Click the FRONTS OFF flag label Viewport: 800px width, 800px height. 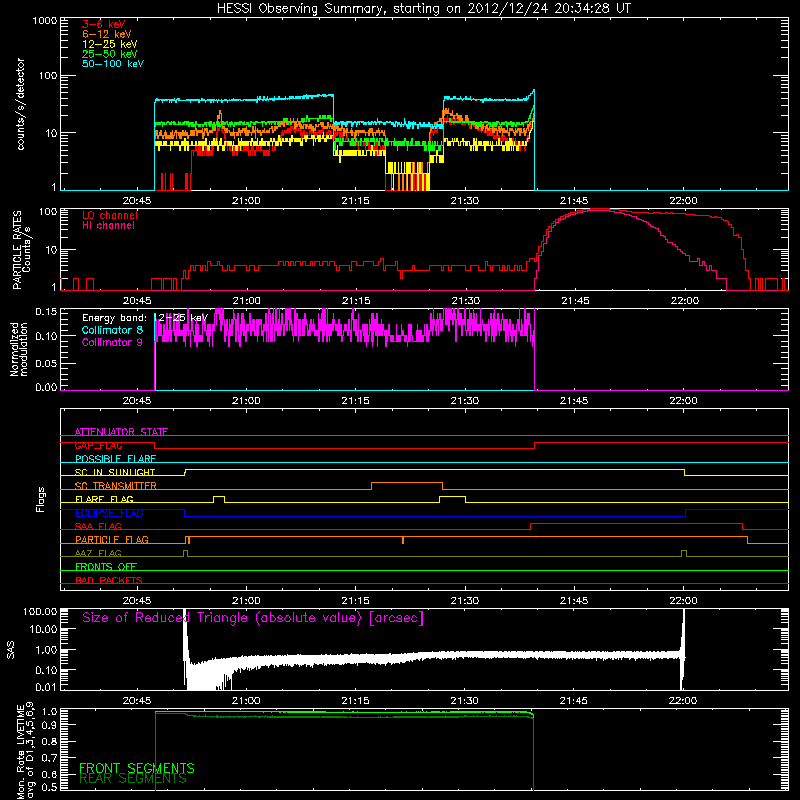pos(106,566)
